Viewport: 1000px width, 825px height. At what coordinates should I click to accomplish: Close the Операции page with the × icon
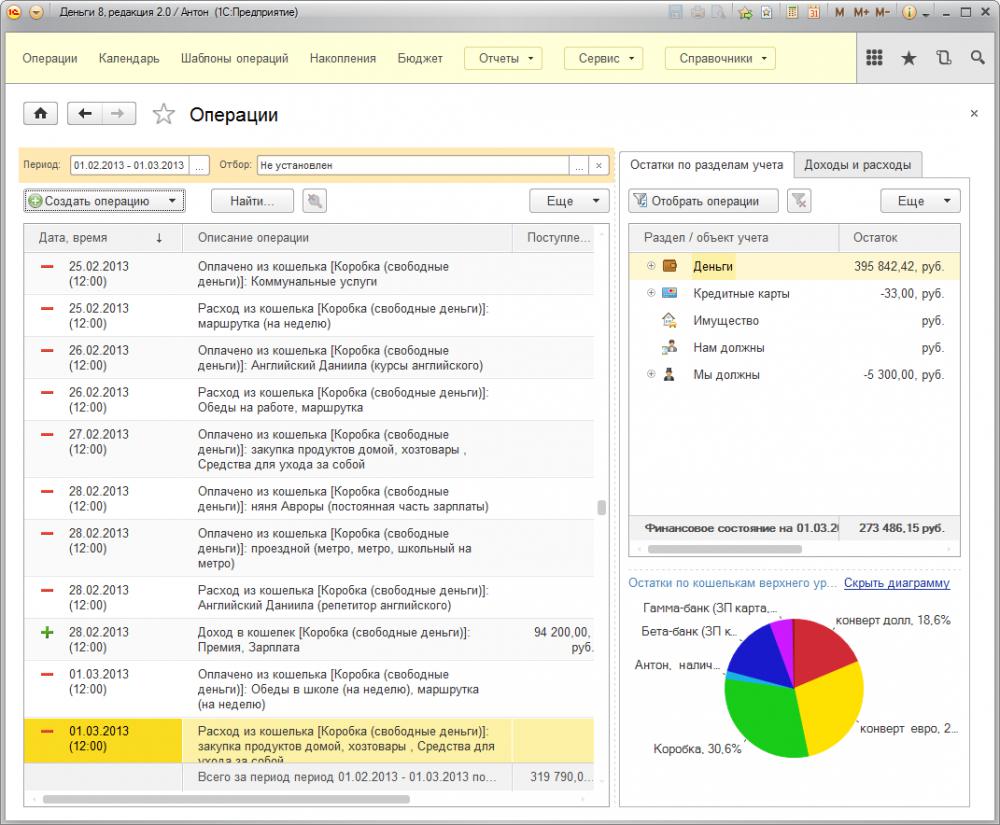click(974, 113)
